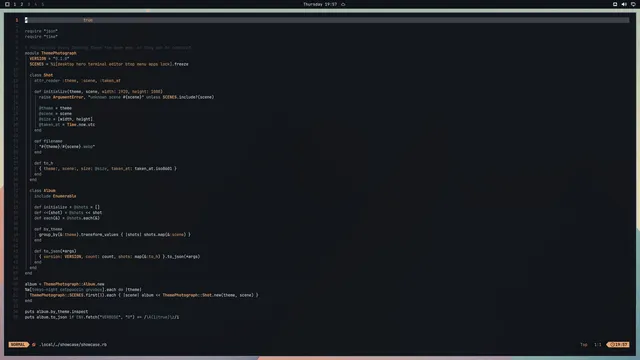Click the attr_reader line
Screen dimensions: 640x360
78,80
